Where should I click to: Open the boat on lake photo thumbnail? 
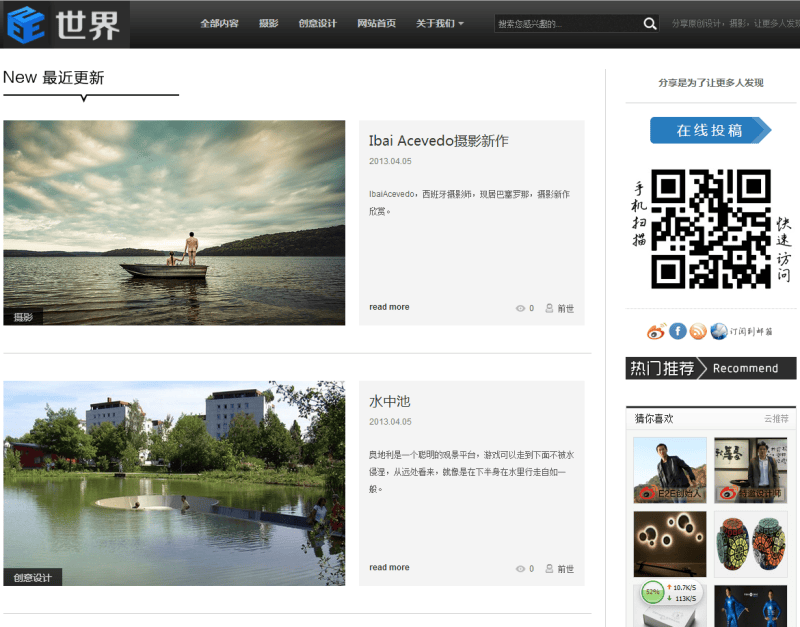(174, 222)
